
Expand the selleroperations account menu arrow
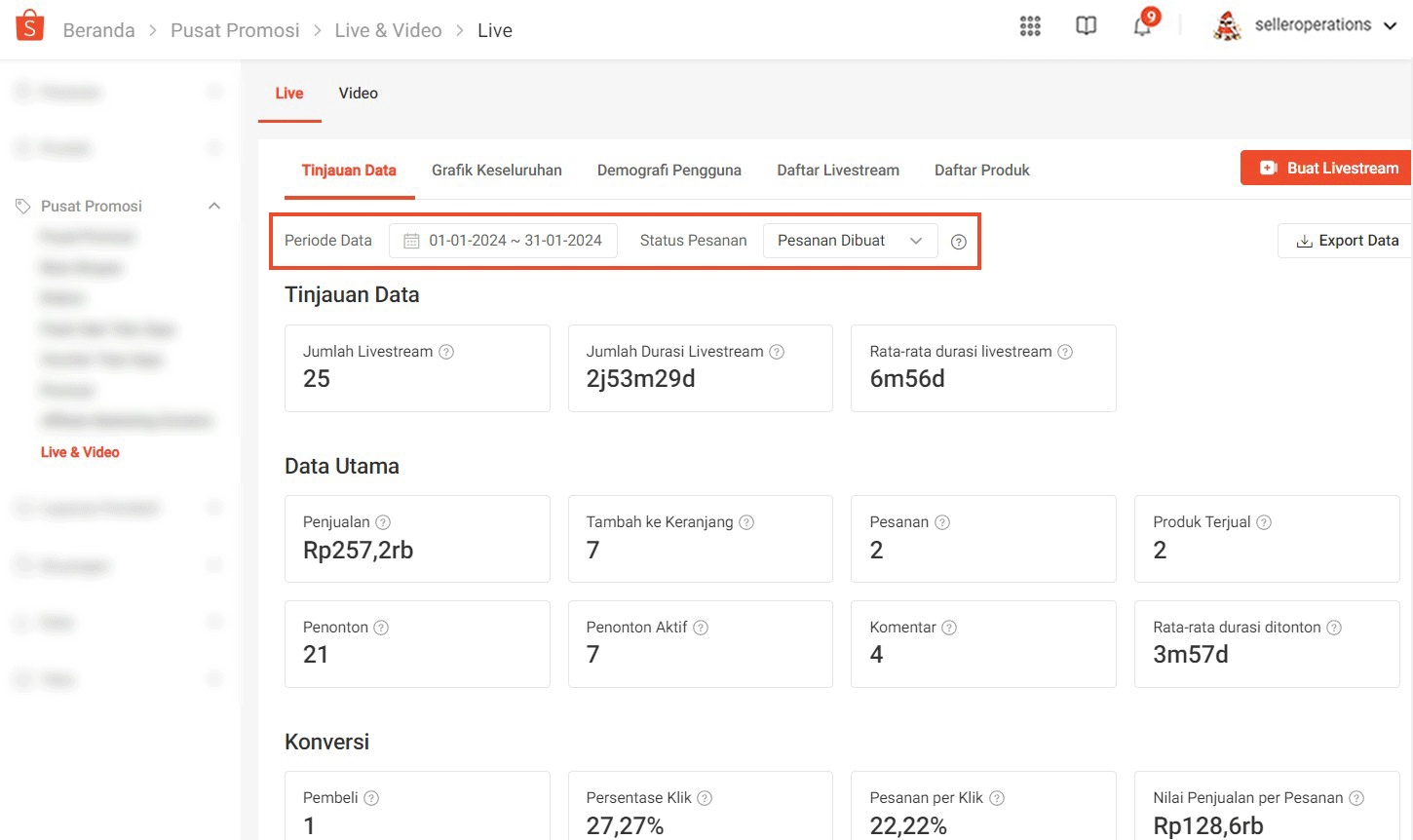[1391, 26]
